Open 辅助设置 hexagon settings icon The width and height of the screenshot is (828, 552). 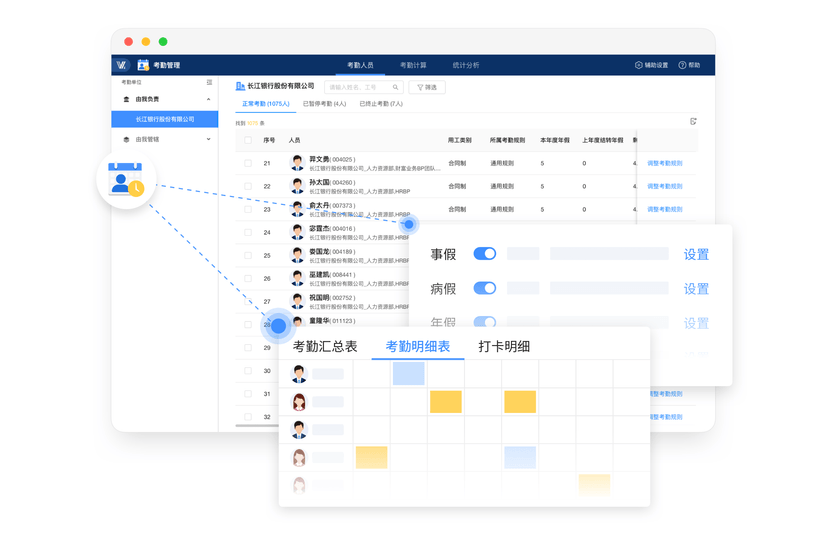point(638,65)
